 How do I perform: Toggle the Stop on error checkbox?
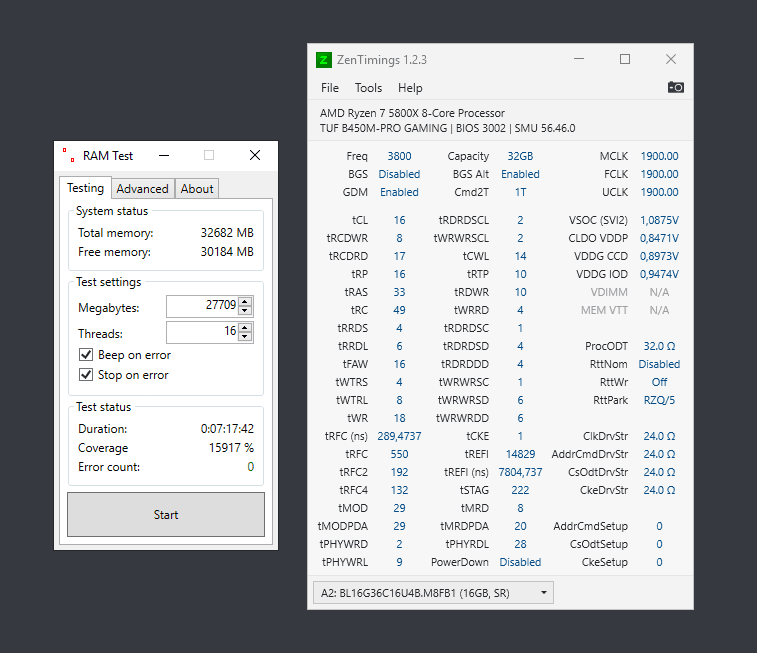point(86,375)
